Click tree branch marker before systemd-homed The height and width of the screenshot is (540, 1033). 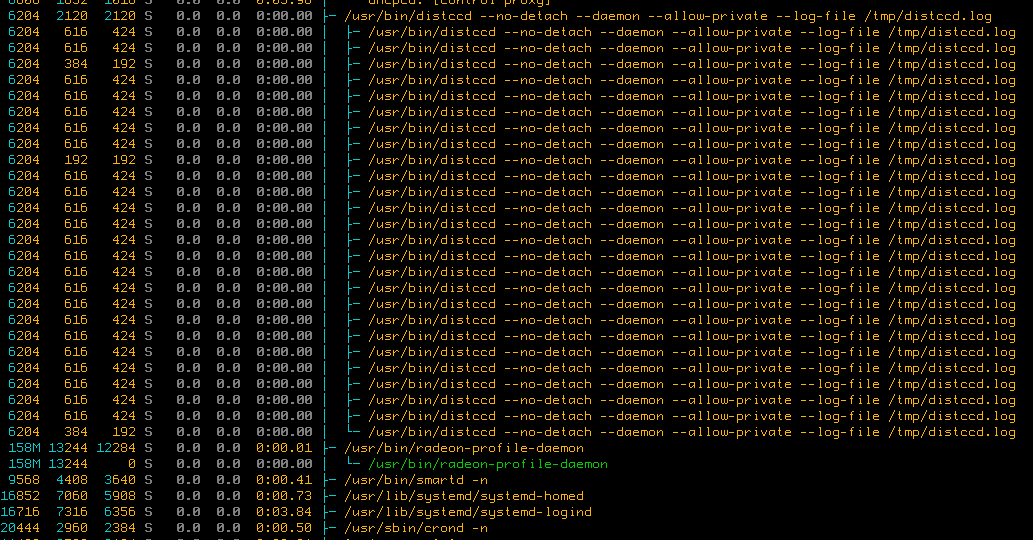pyautogui.click(x=330, y=496)
